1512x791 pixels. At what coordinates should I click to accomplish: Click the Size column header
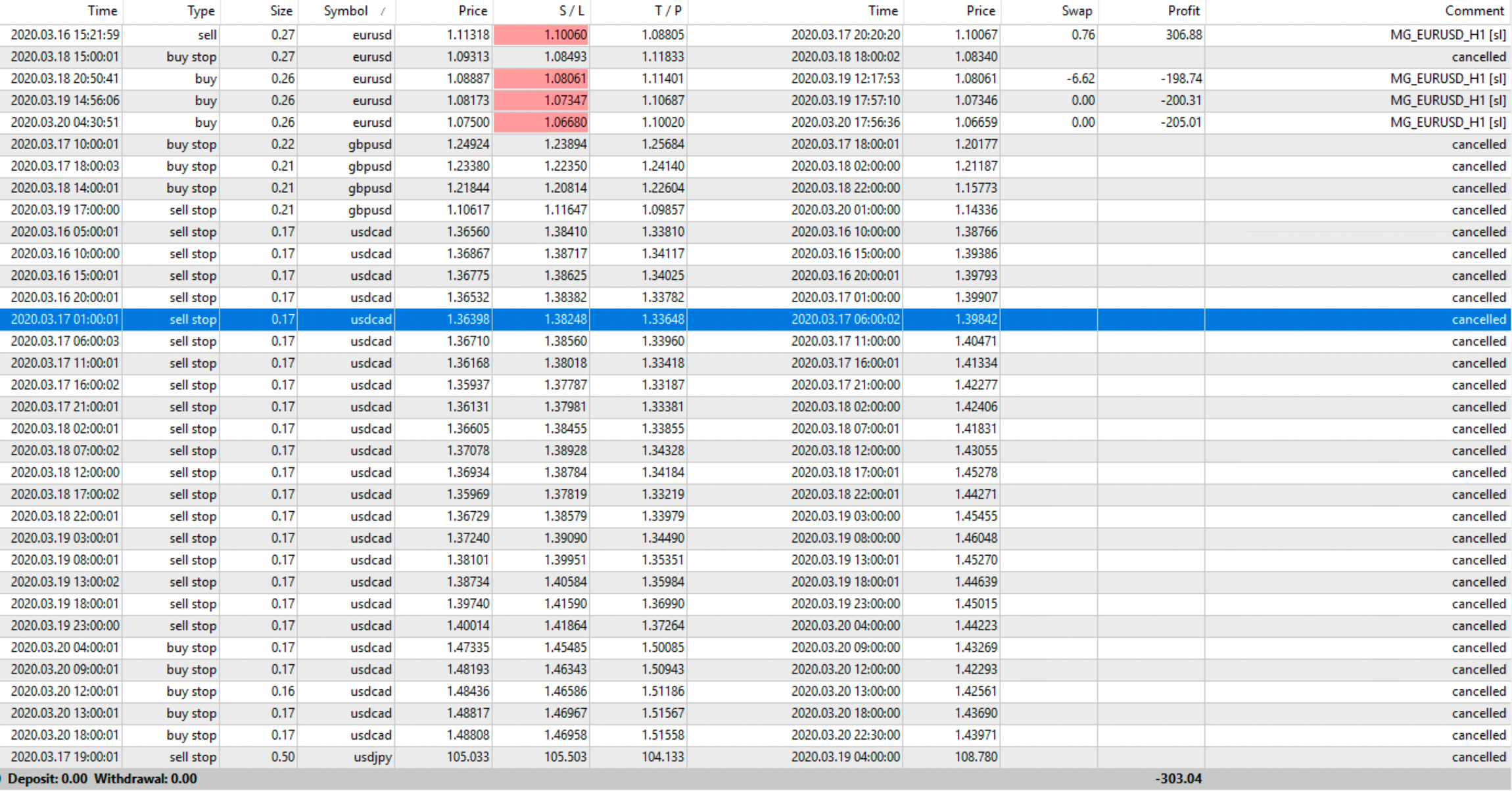281,11
